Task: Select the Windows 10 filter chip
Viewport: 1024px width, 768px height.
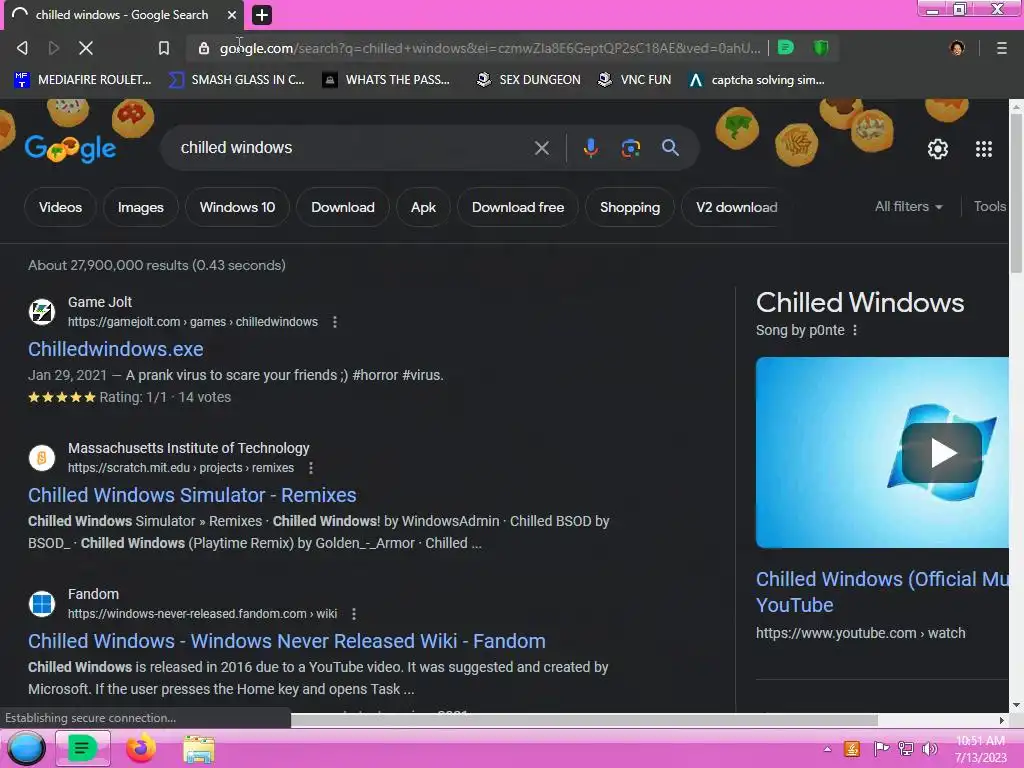Action: click(x=237, y=207)
